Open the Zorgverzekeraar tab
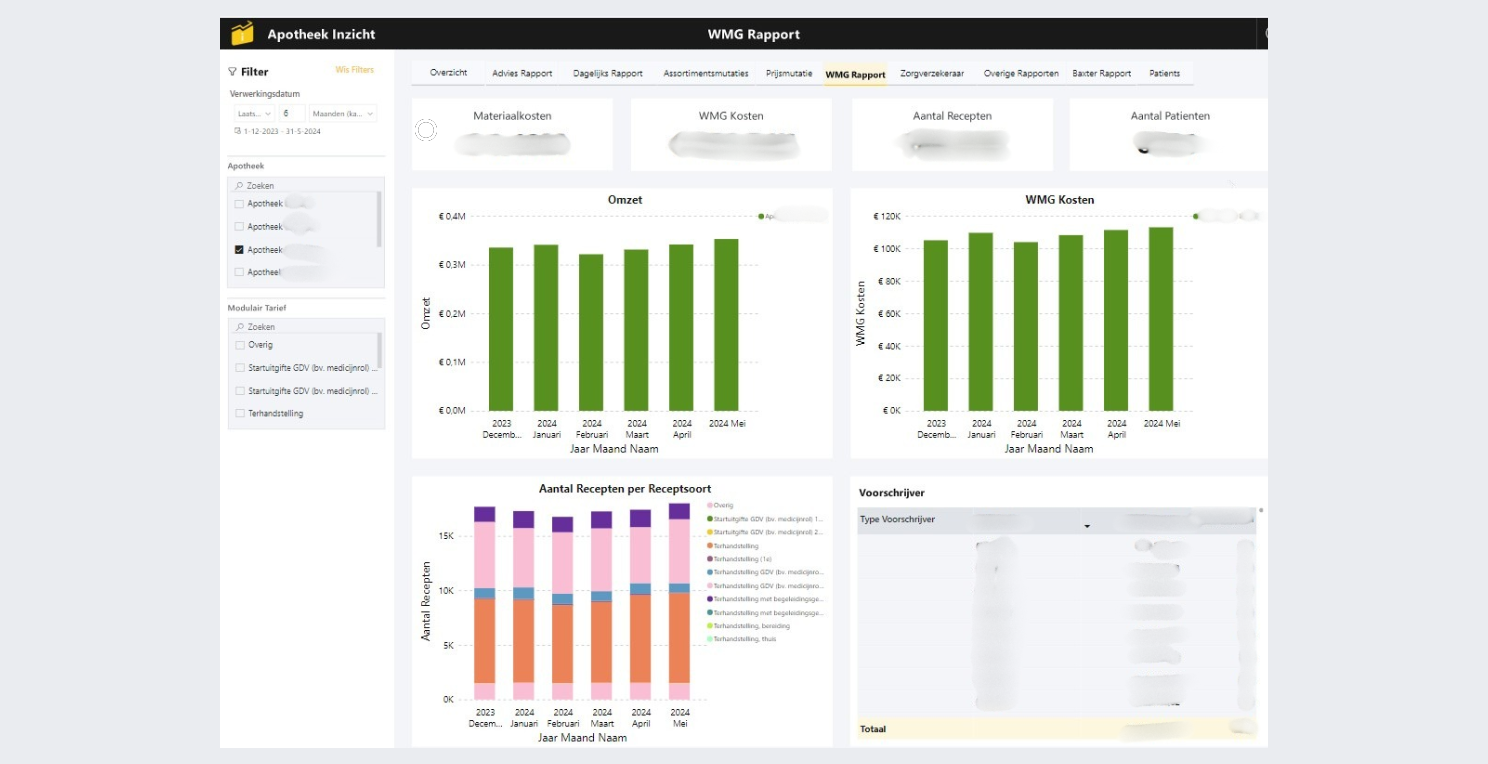This screenshot has width=1488, height=764. point(931,73)
